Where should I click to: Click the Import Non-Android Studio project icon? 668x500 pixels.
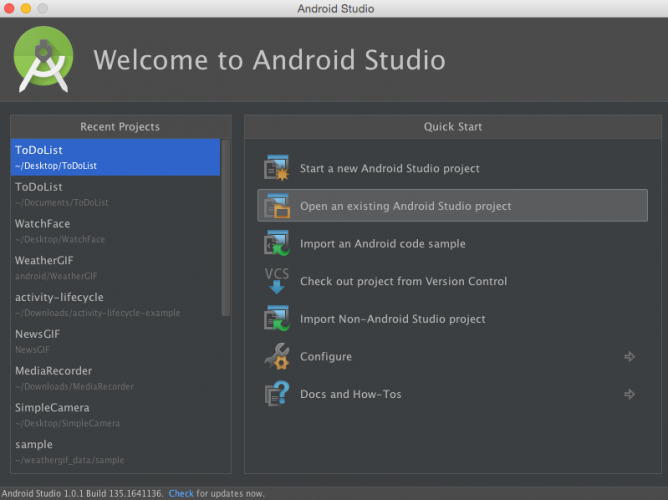(x=276, y=318)
